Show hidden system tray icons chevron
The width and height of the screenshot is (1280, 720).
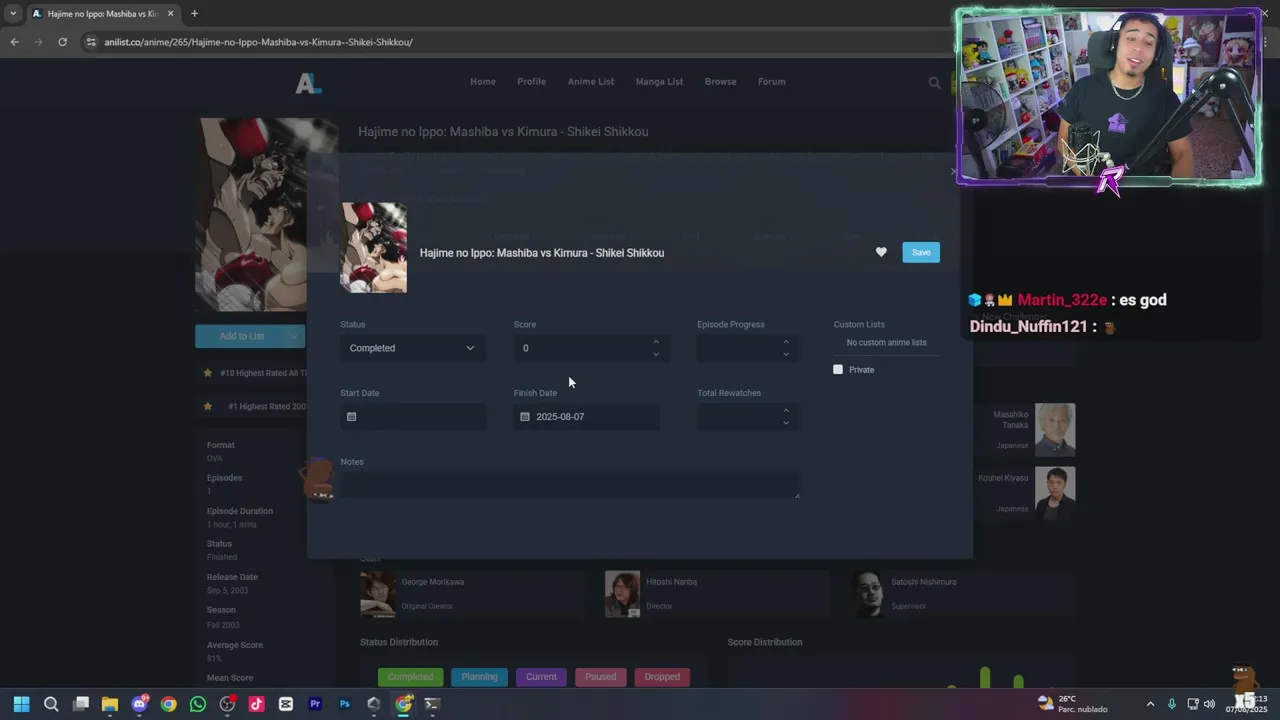(1150, 704)
